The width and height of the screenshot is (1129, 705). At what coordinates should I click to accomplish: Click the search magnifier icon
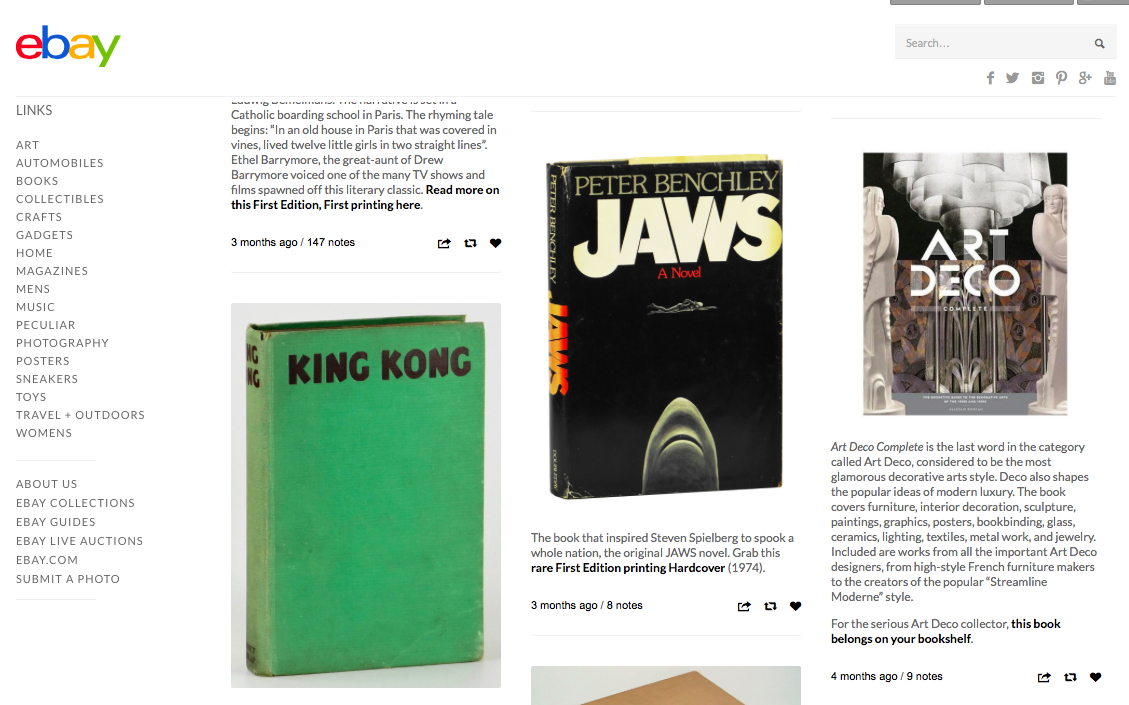(x=1099, y=43)
